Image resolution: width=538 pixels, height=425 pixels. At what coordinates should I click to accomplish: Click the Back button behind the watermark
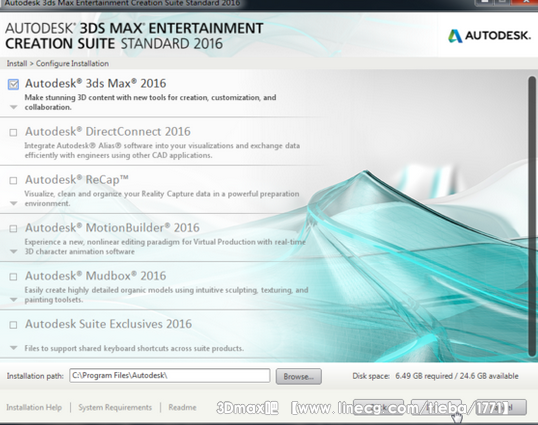pos(378,407)
